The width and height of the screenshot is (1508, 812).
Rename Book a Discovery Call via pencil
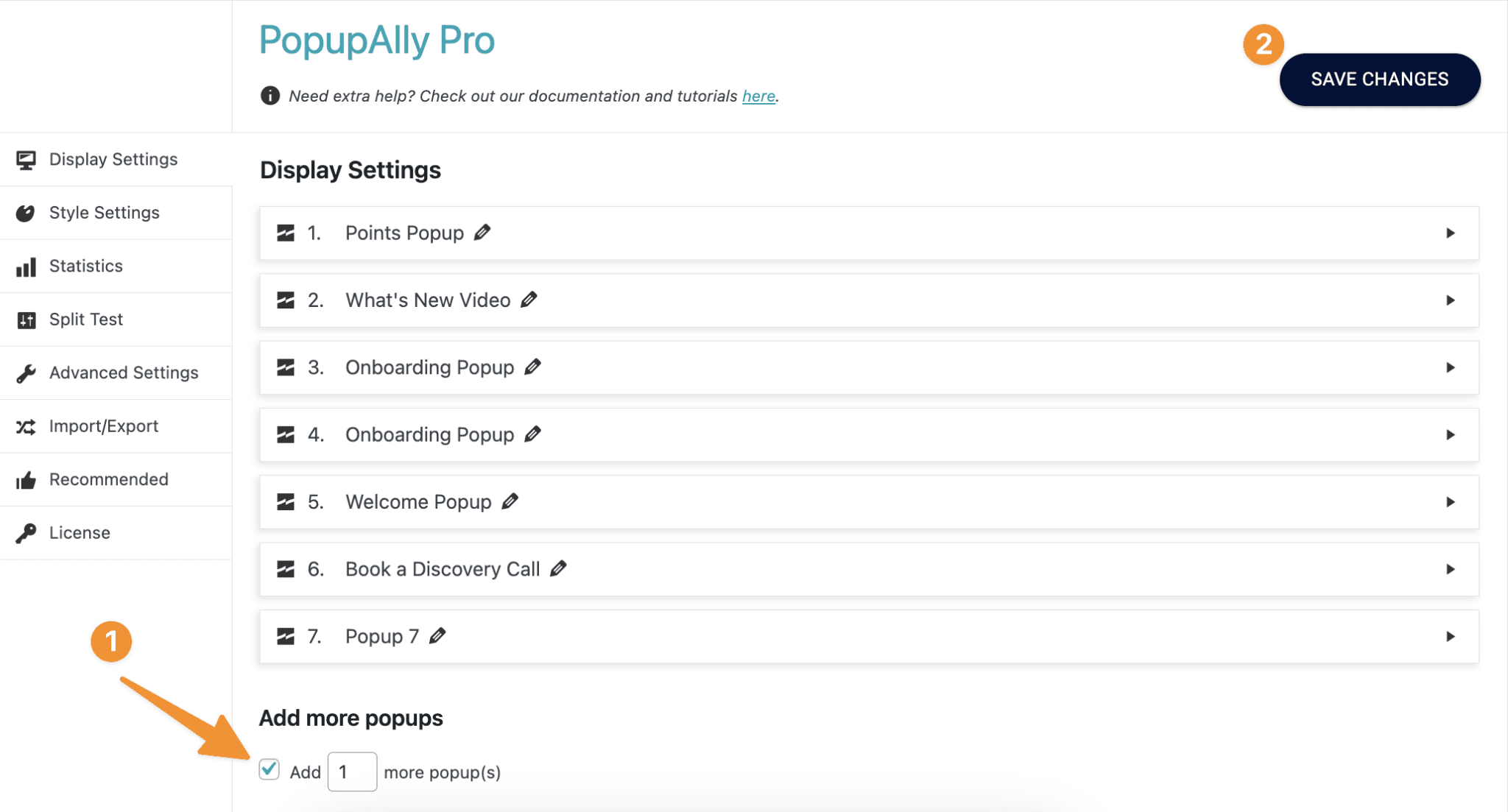pos(558,568)
